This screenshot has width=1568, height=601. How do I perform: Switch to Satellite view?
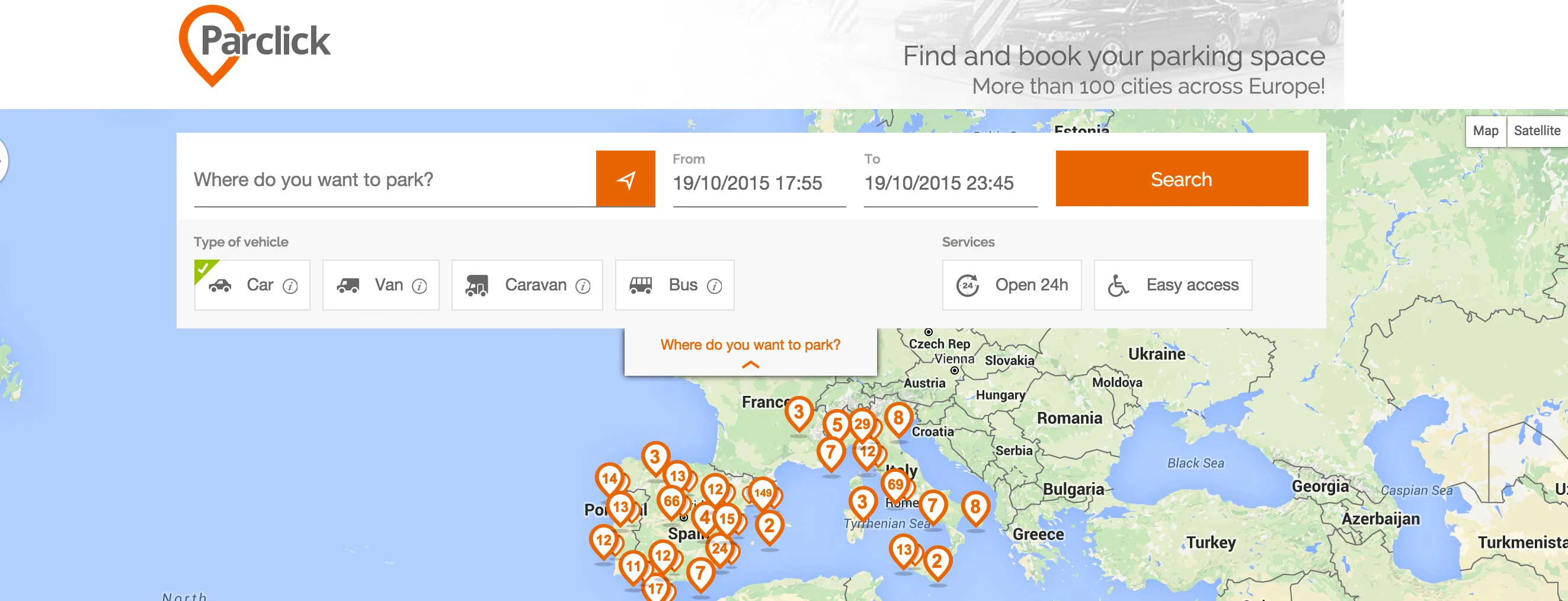[x=1537, y=131]
